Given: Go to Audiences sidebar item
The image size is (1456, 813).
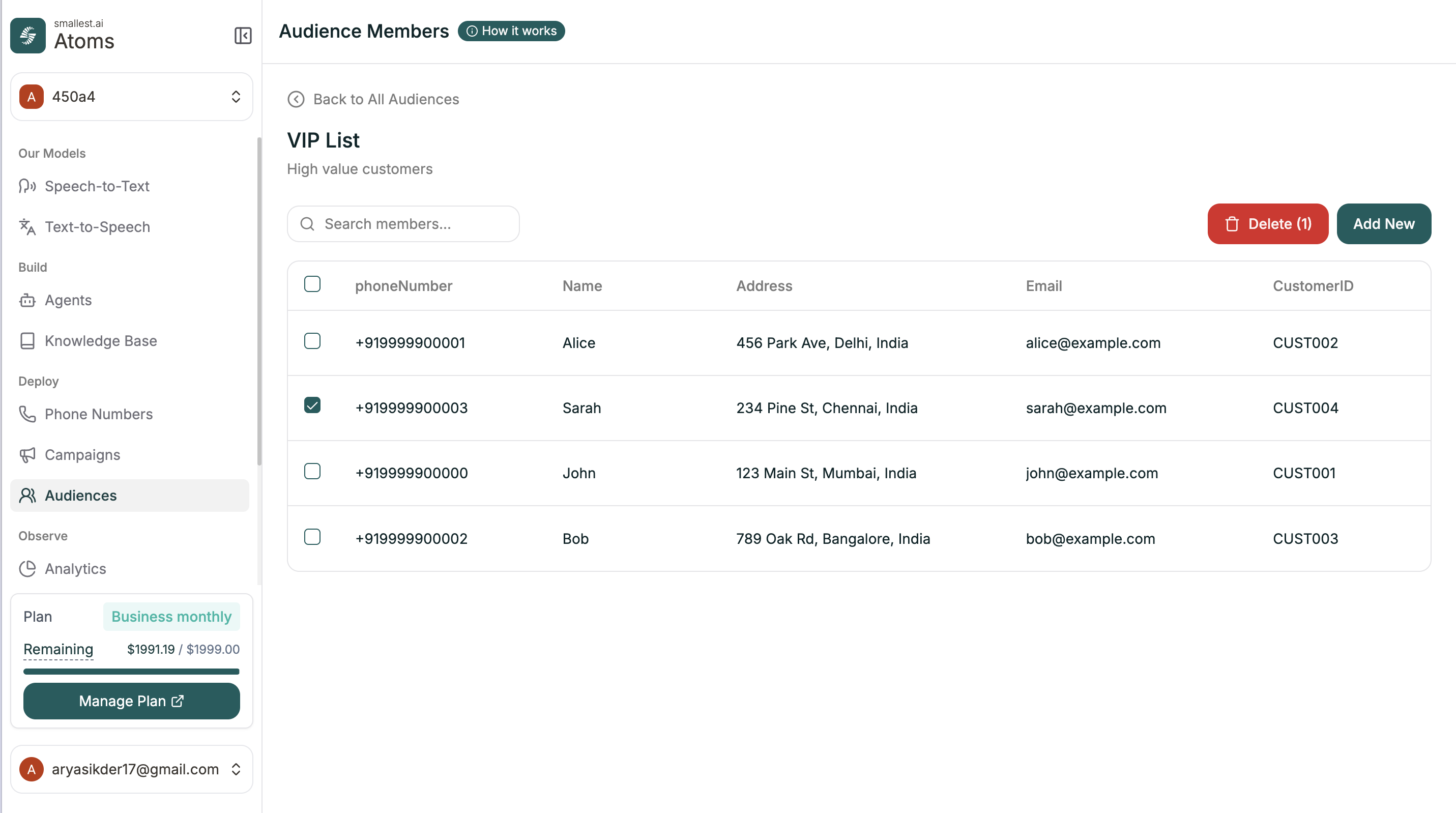Looking at the screenshot, I should click(80, 496).
